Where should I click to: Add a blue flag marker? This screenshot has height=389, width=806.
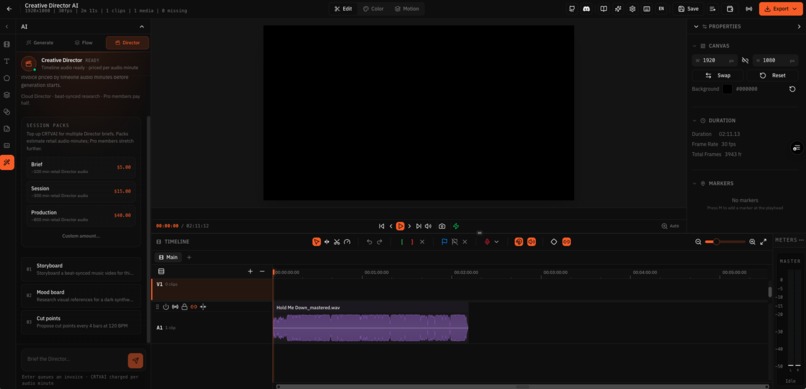[444, 242]
